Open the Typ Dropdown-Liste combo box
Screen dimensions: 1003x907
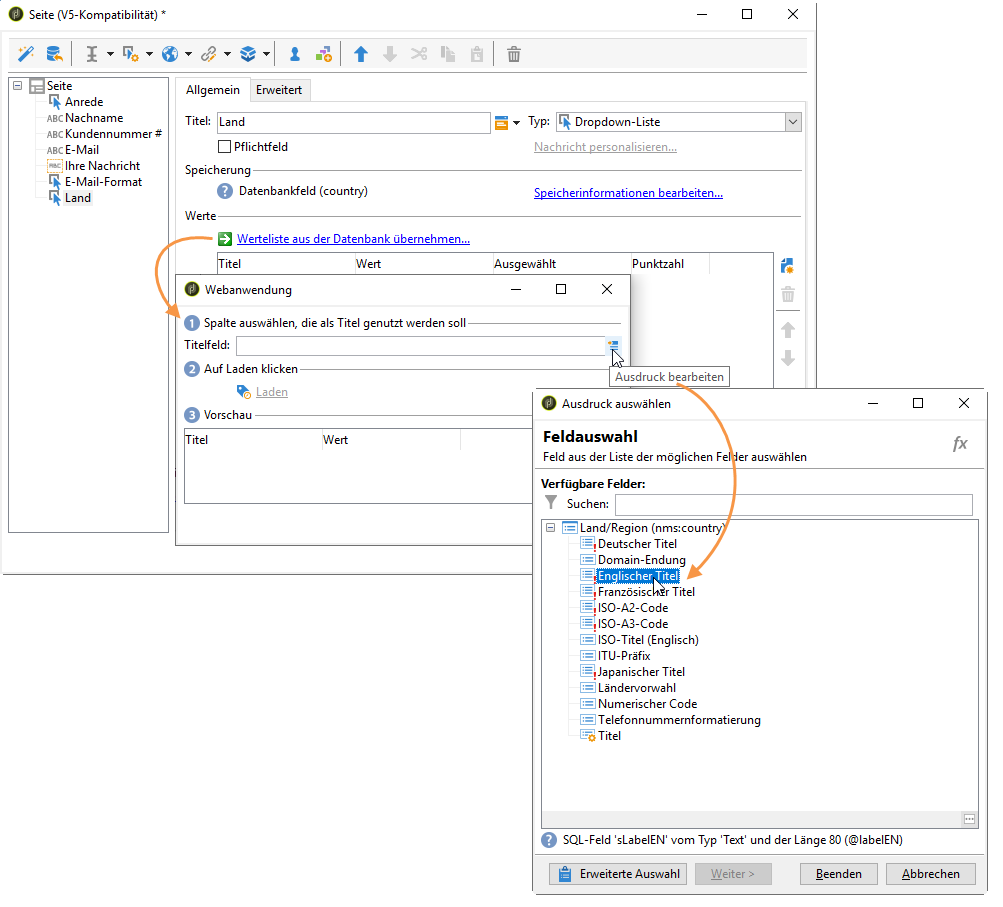[x=792, y=122]
